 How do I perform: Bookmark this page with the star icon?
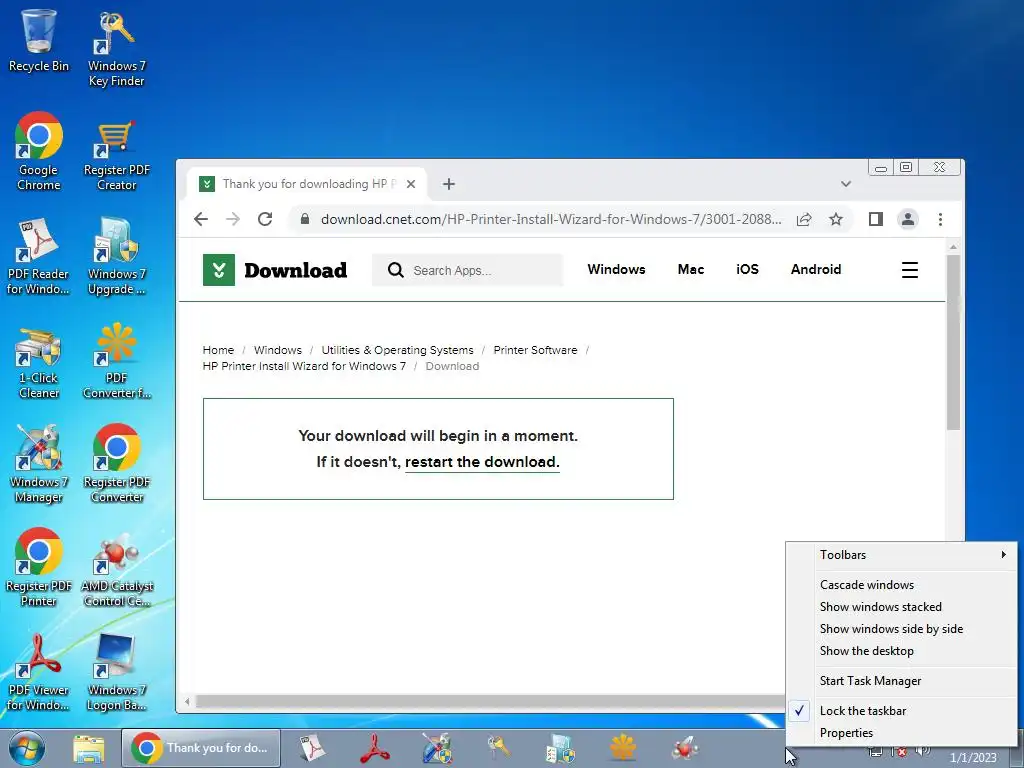(x=836, y=219)
